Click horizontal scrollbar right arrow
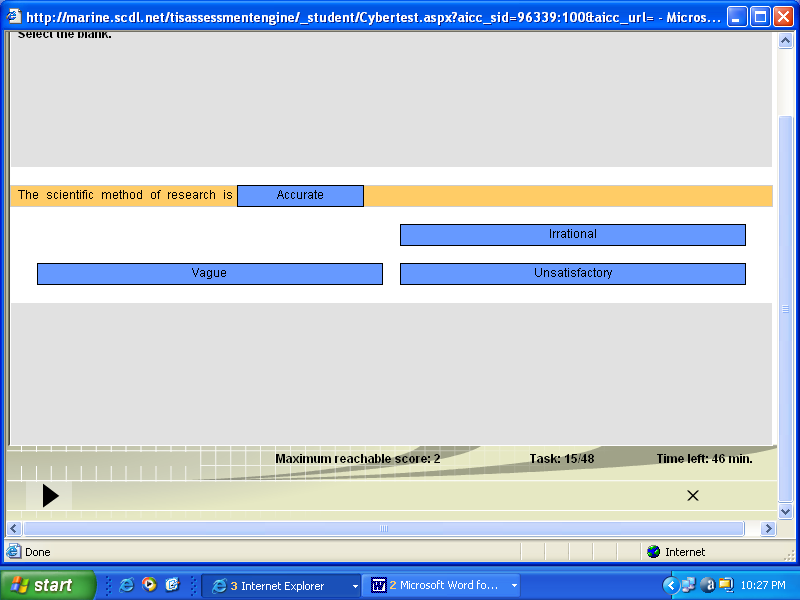Screen dimensions: 800x600 tap(767, 528)
